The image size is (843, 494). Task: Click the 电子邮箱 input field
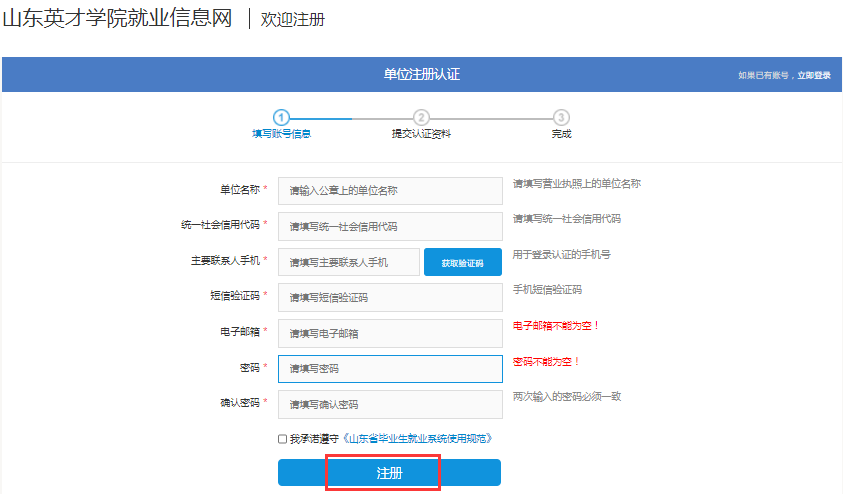pyautogui.click(x=389, y=333)
